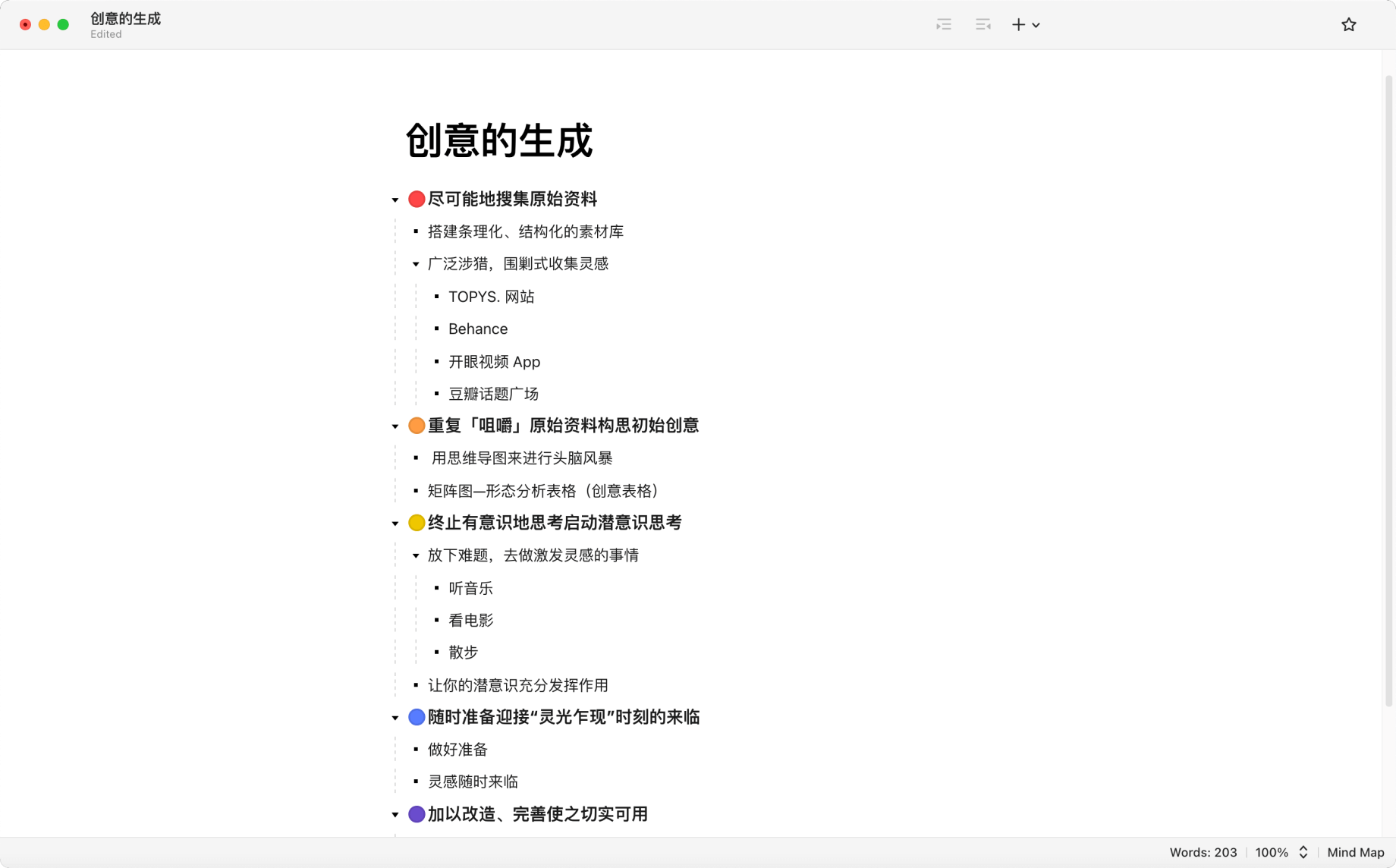This screenshot has width=1396, height=868.
Task: Indent the current outline item
Action: coord(943,24)
